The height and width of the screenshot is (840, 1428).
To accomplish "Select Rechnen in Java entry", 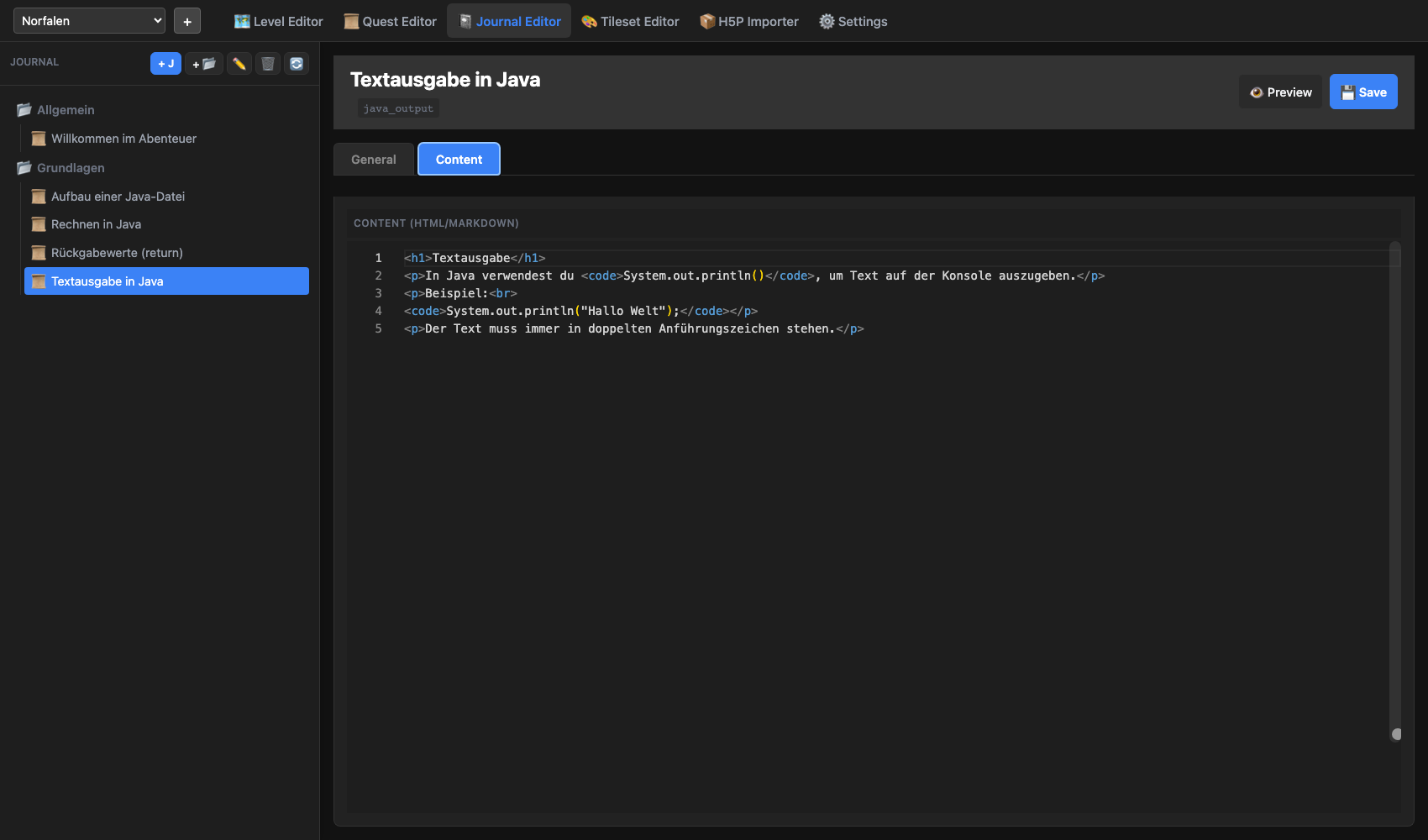I will [96, 224].
